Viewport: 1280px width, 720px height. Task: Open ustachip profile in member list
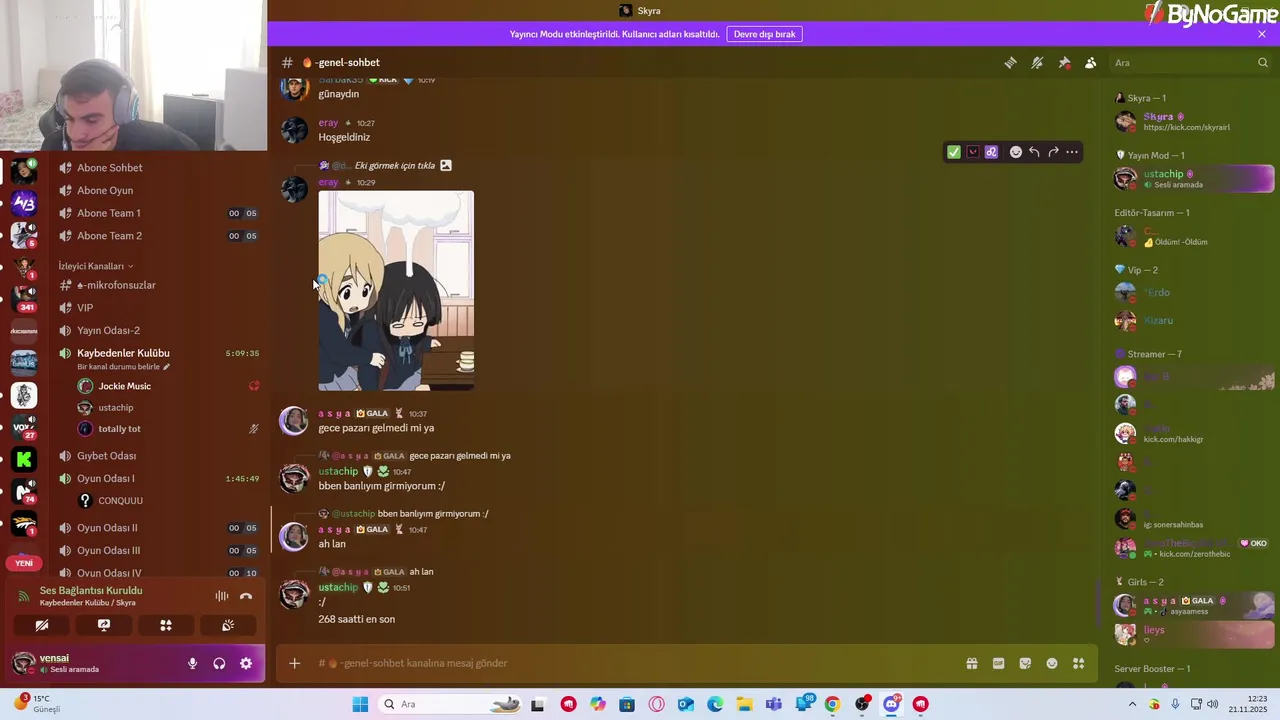point(1193,179)
